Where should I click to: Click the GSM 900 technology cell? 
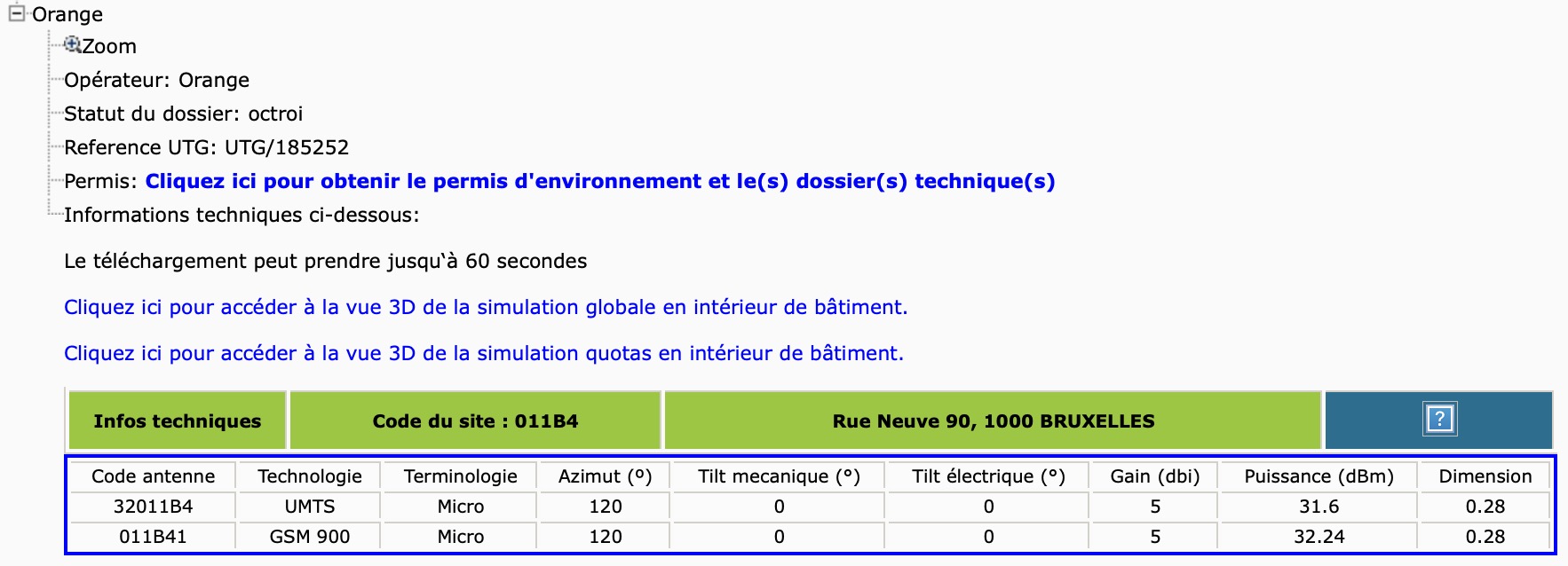pos(310,537)
